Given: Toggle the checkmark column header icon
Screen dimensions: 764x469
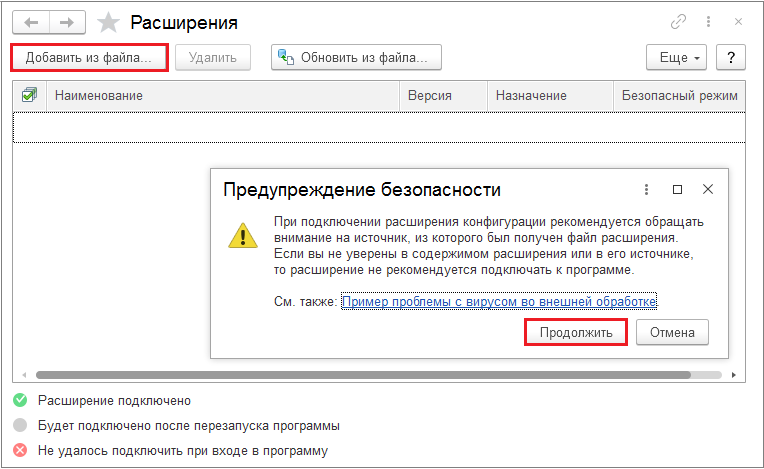Looking at the screenshot, I should (x=29, y=95).
